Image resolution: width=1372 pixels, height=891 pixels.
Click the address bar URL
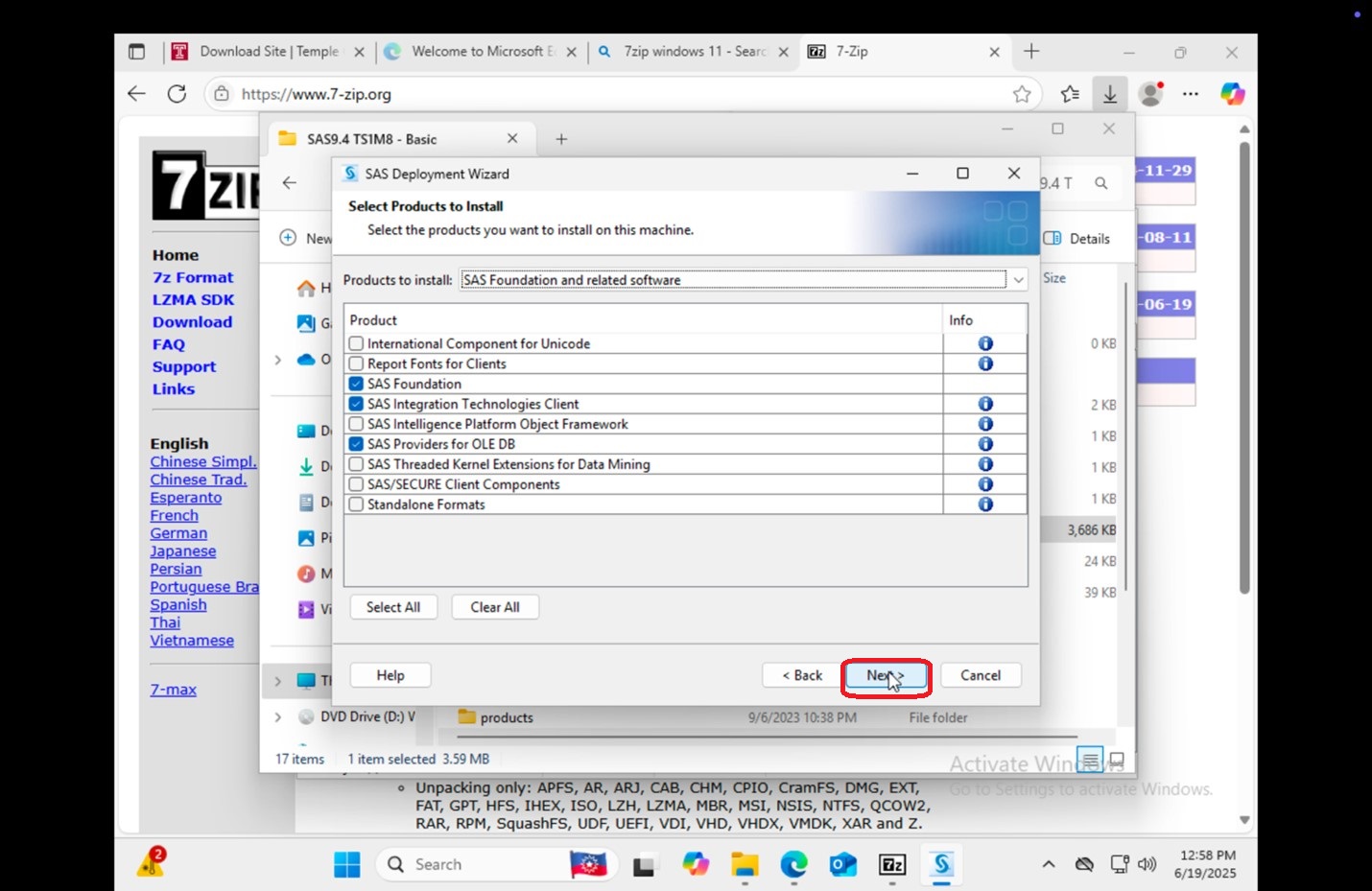[x=317, y=94]
